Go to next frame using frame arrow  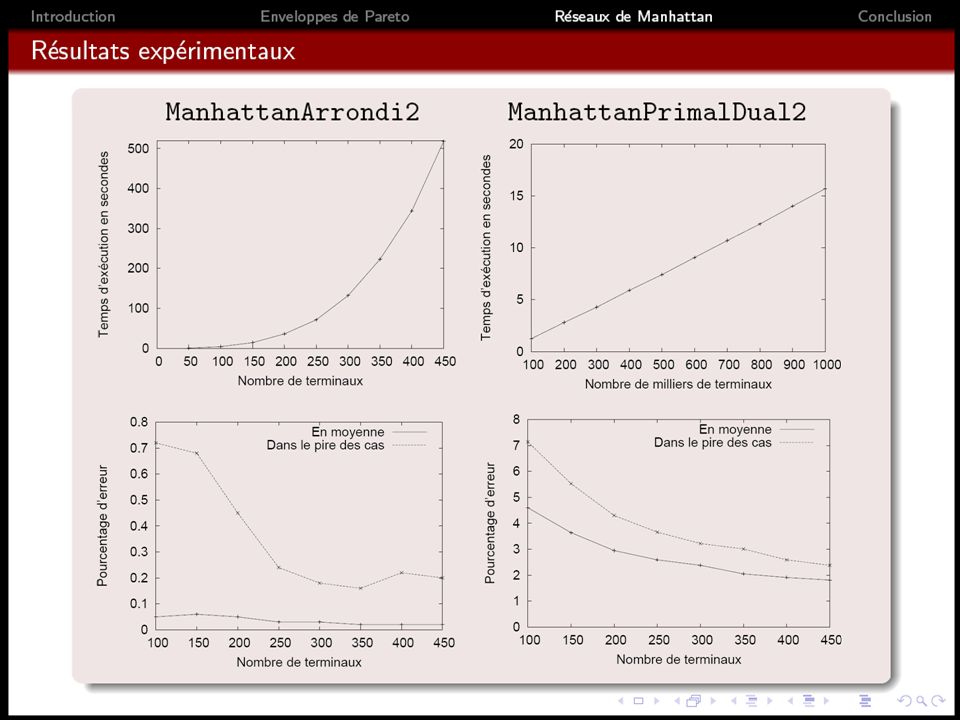tap(713, 700)
